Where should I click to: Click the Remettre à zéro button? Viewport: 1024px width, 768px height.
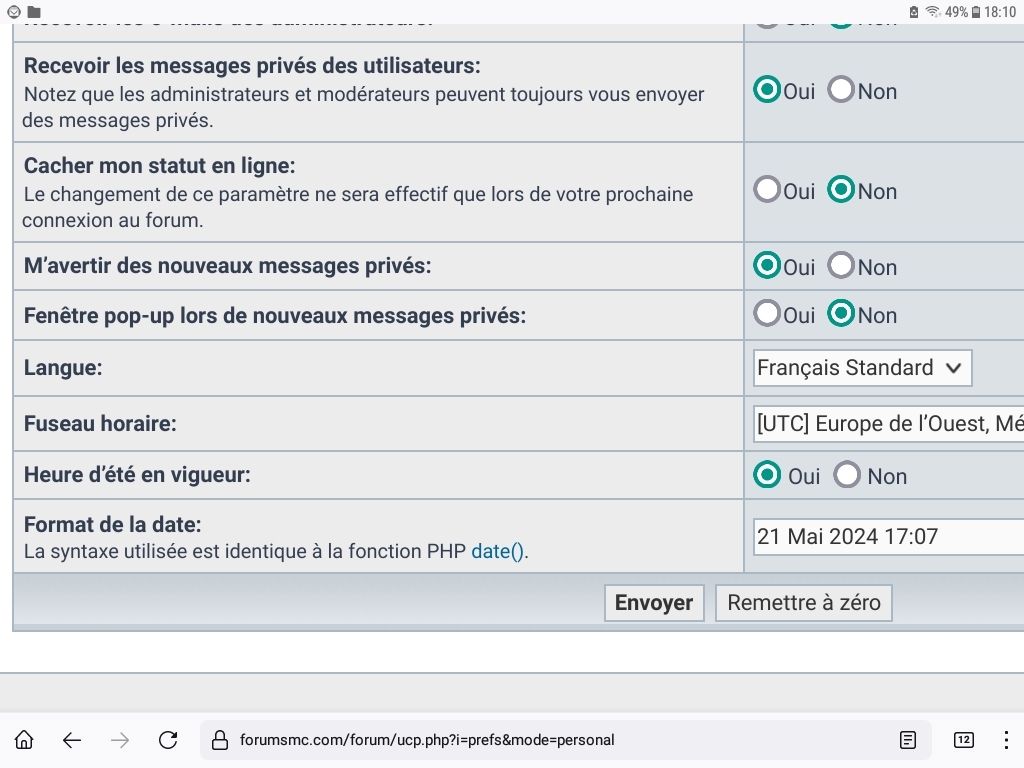click(804, 603)
